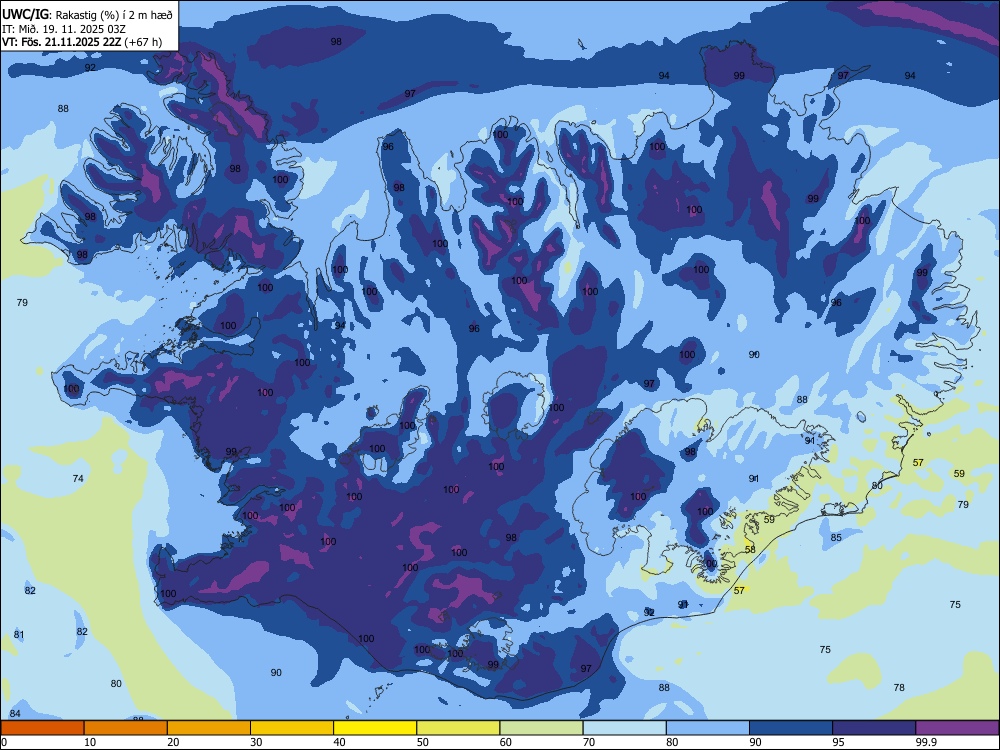Click the legend label '30'

point(256,742)
